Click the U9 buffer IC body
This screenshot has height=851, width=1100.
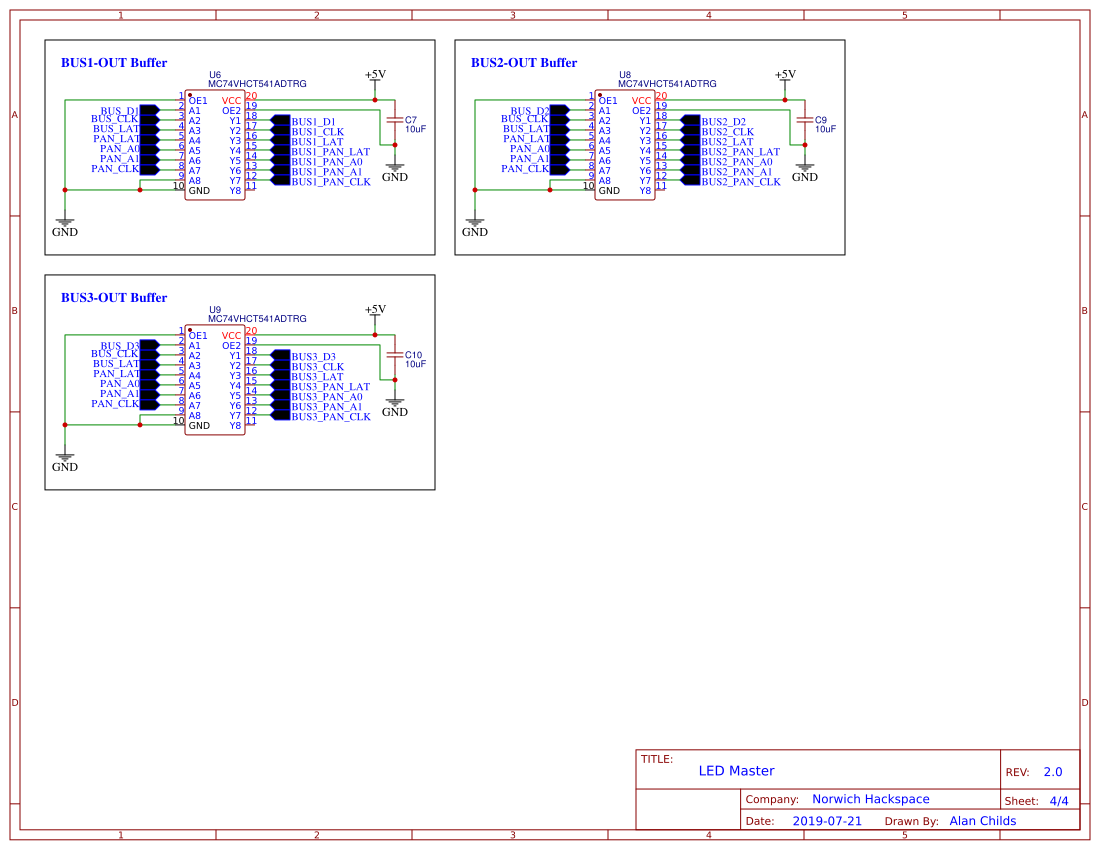point(215,380)
